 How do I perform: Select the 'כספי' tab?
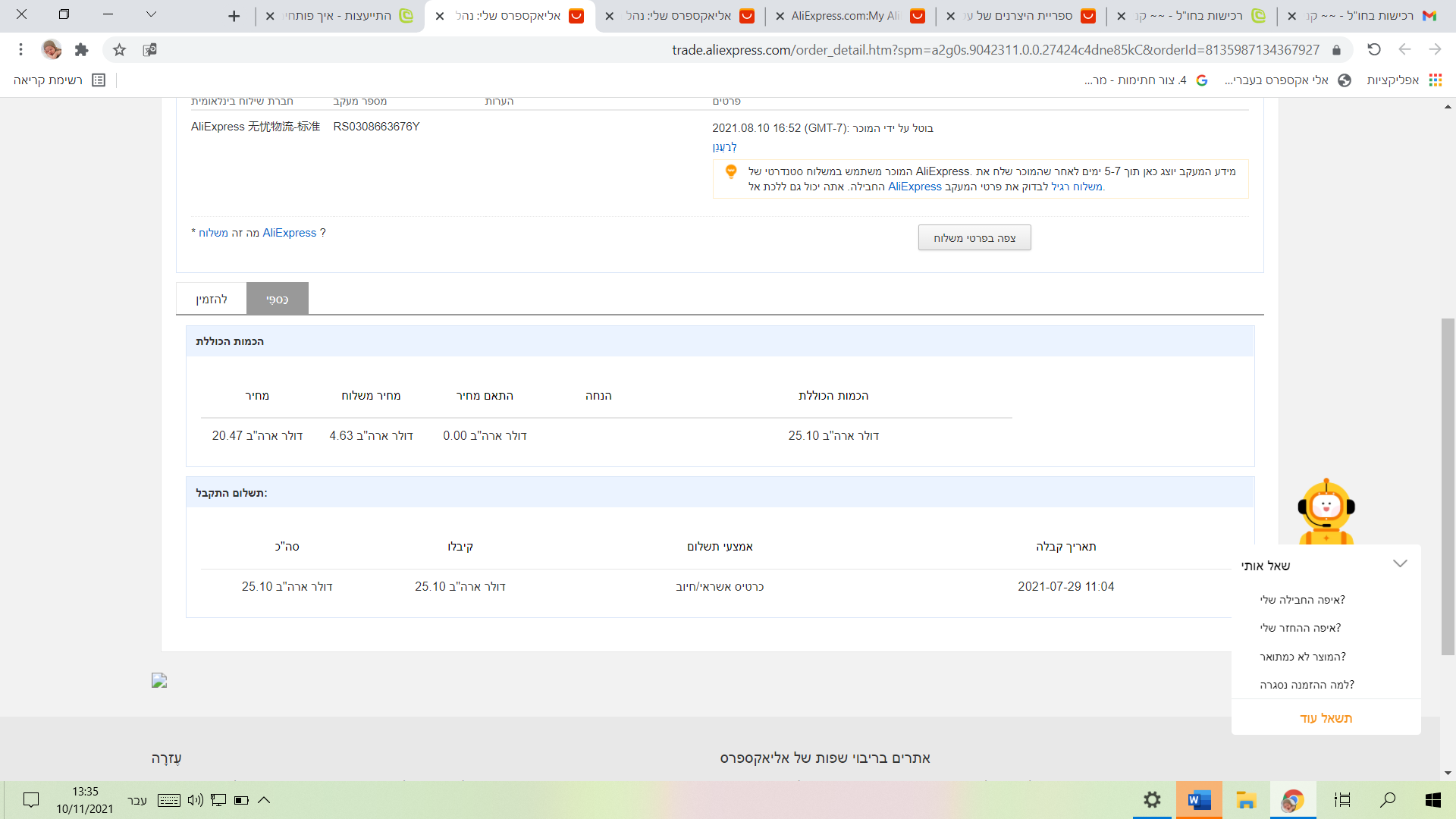277,300
